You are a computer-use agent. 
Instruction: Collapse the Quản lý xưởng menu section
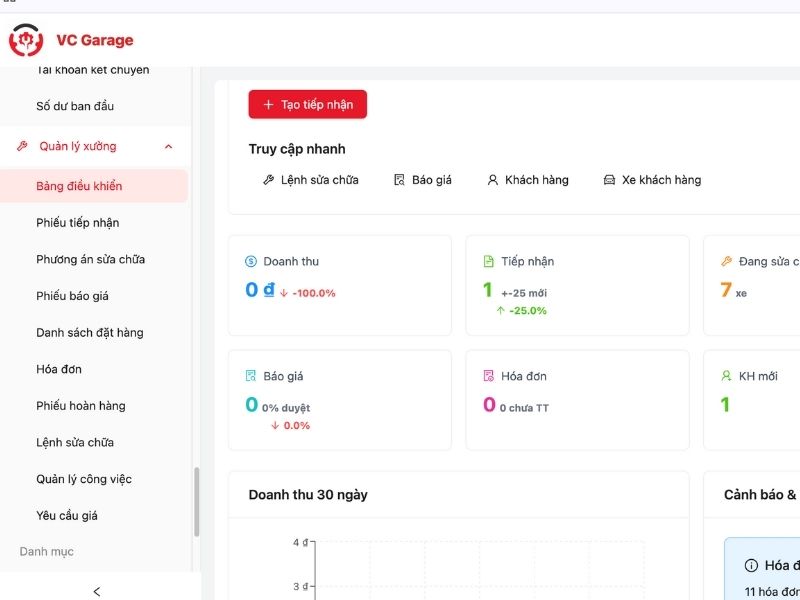(168, 146)
